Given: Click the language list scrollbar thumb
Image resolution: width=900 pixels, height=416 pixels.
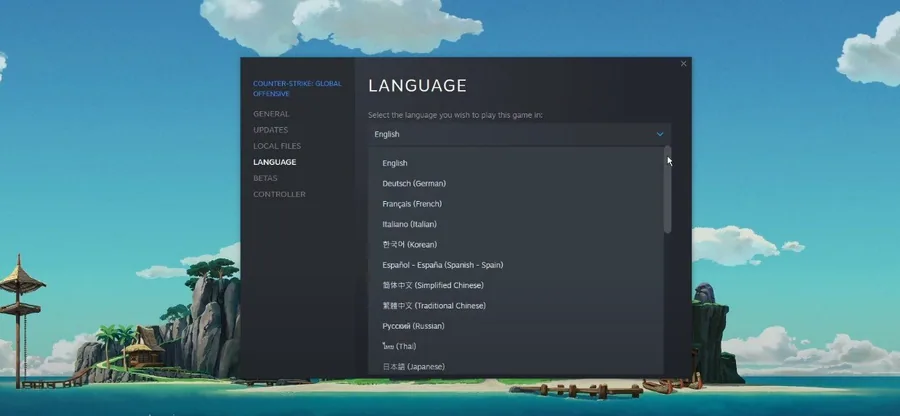Looking at the screenshot, I should coord(668,190).
